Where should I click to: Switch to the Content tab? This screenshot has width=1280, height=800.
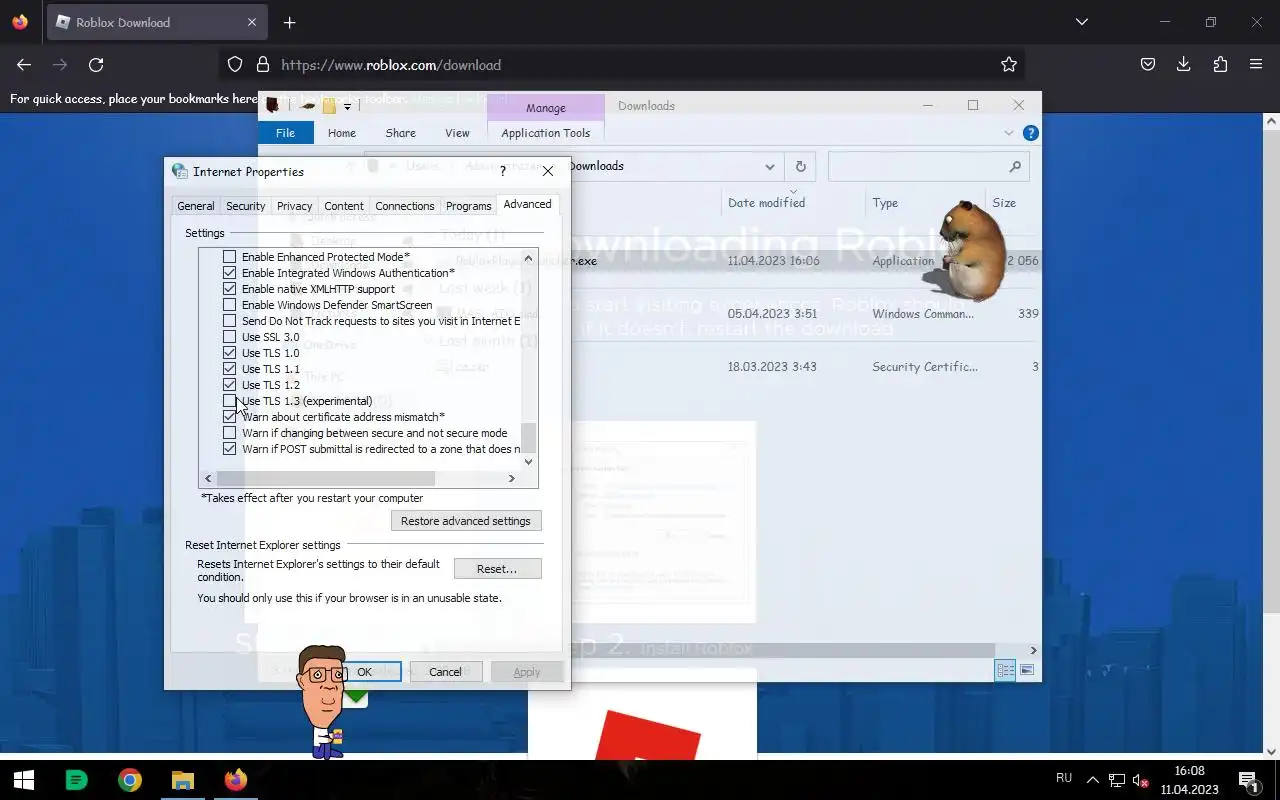(343, 206)
